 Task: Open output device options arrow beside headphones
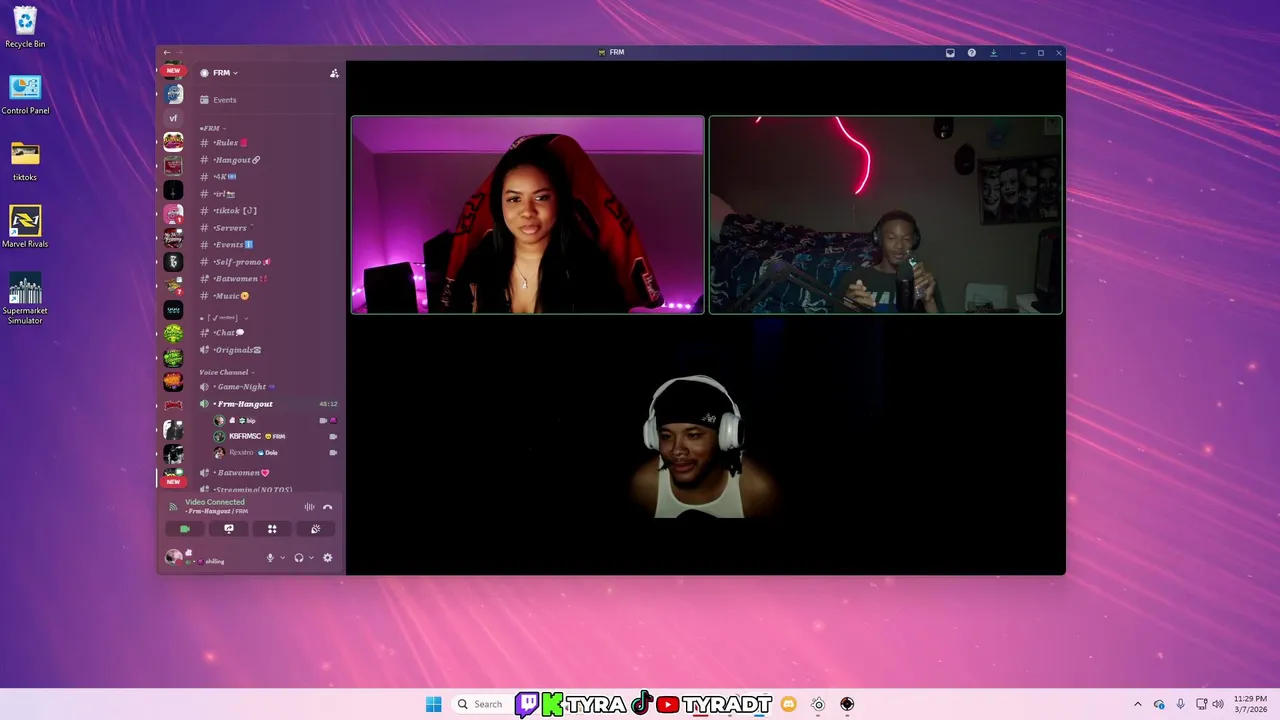click(x=311, y=558)
